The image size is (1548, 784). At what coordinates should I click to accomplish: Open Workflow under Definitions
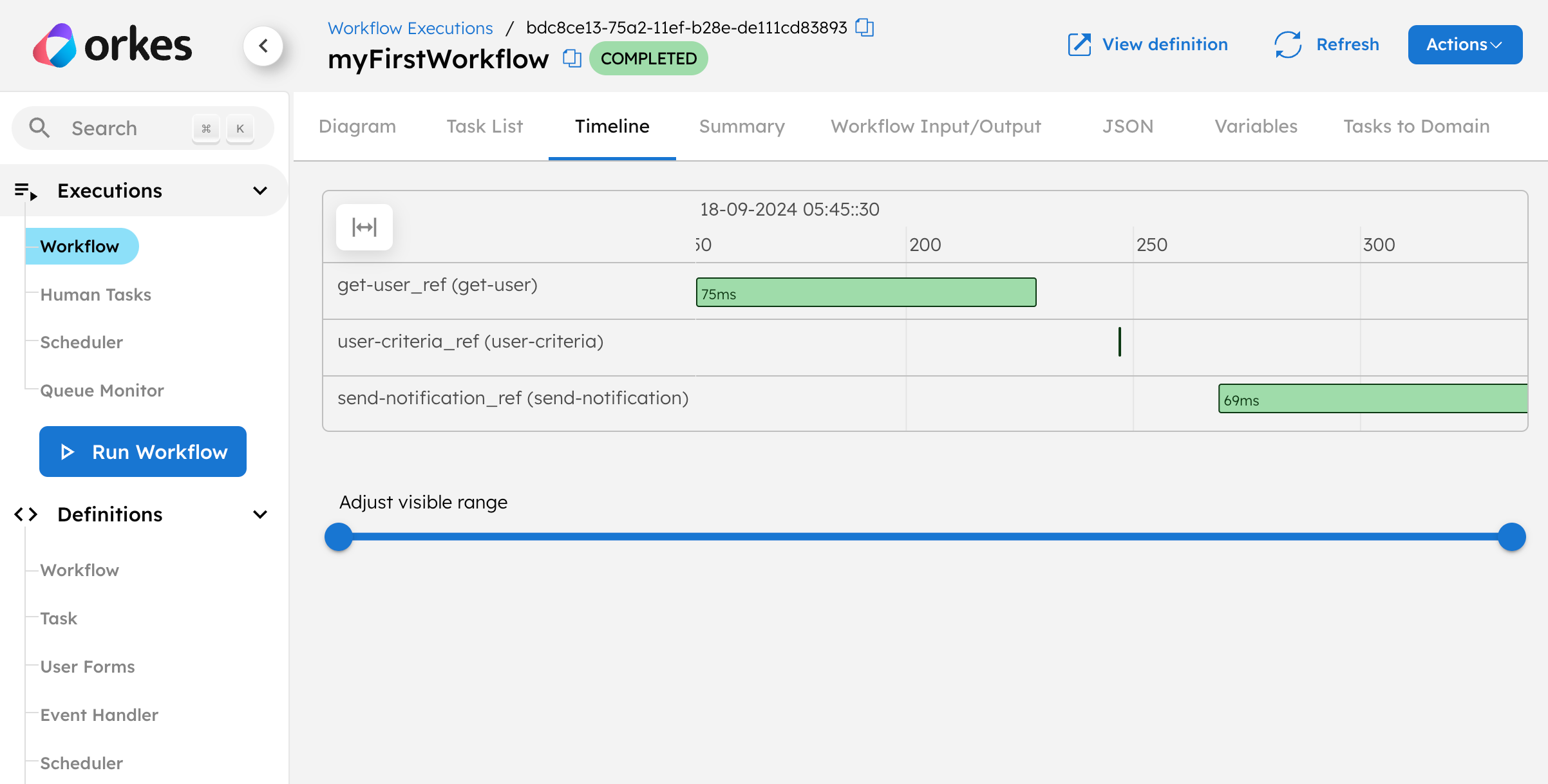click(79, 570)
